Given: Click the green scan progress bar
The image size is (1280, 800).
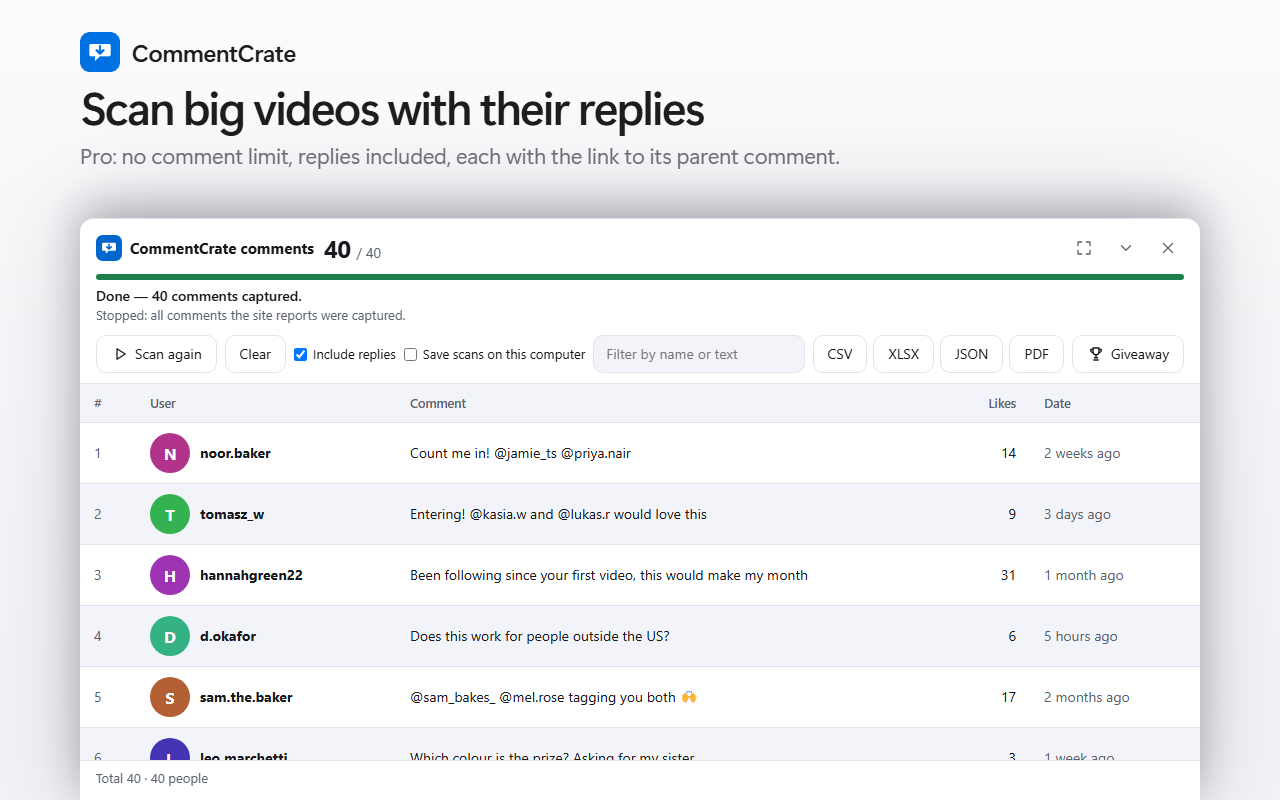Looking at the screenshot, I should point(640,277).
